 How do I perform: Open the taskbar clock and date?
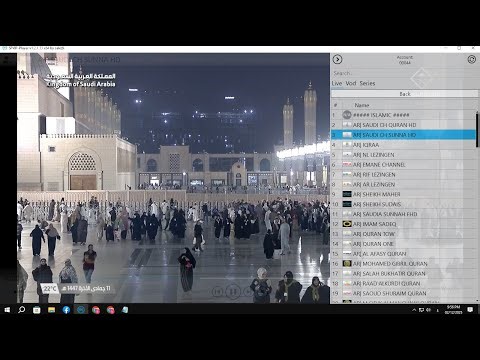tap(453, 310)
